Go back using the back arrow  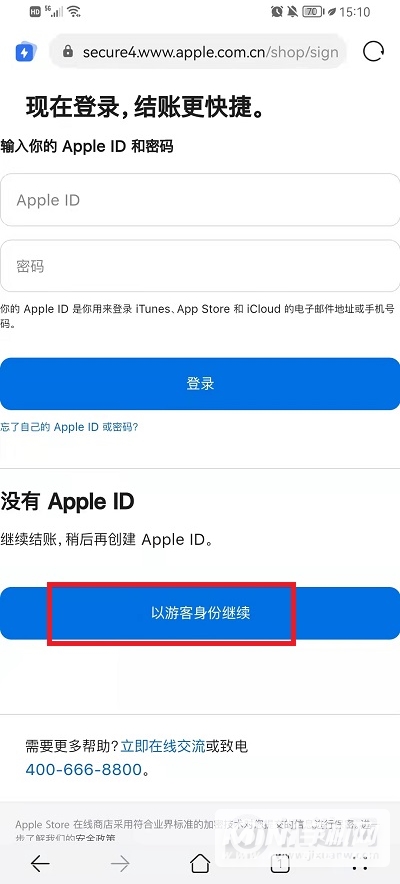[x=40, y=863]
